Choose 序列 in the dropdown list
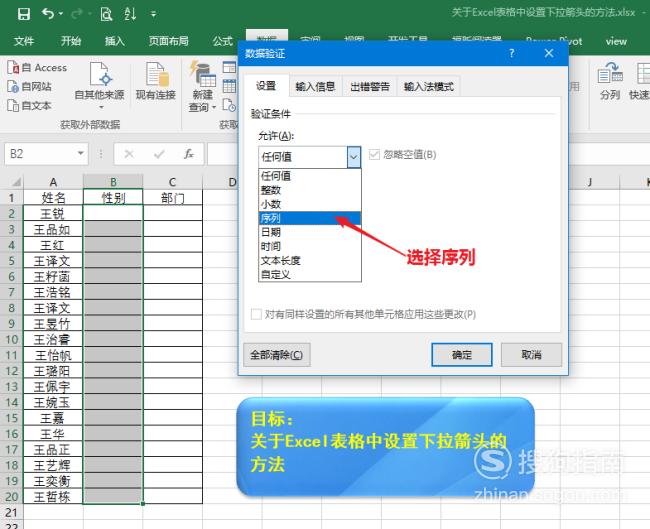650x529 pixels. point(310,218)
